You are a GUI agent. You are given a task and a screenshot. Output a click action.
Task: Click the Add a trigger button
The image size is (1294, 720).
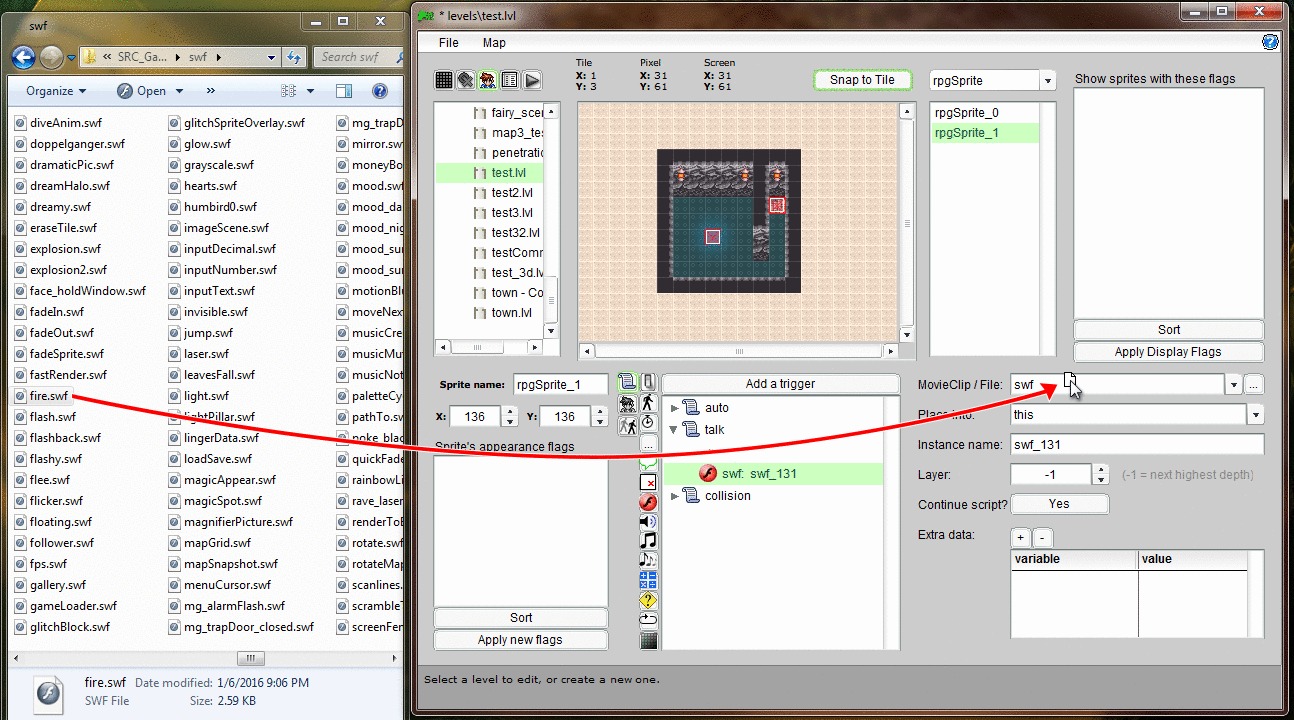coord(780,384)
